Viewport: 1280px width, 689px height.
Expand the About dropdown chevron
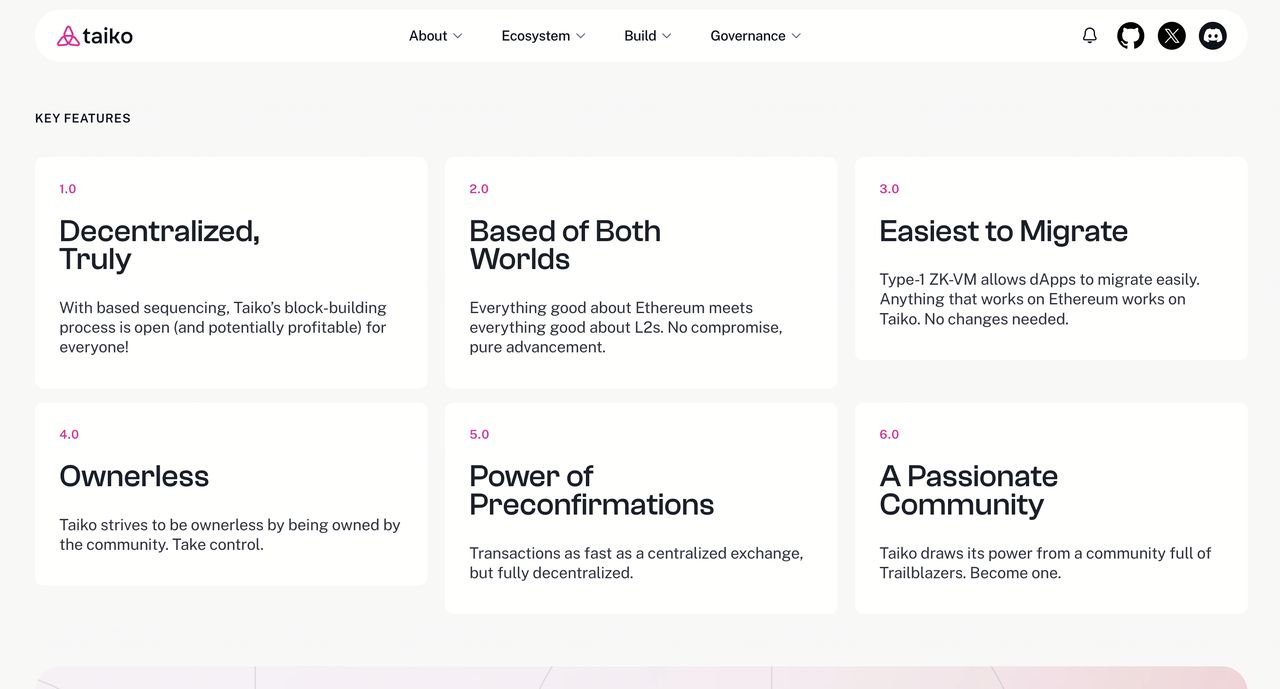pyautogui.click(x=458, y=36)
